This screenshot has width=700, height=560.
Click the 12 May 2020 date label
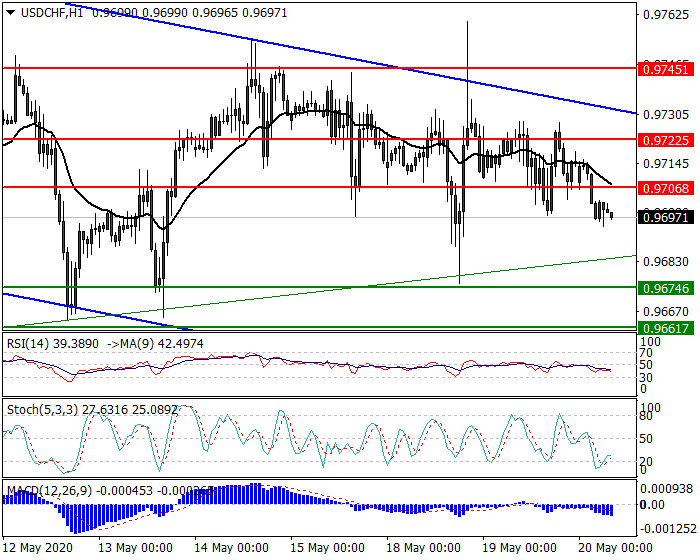38,548
